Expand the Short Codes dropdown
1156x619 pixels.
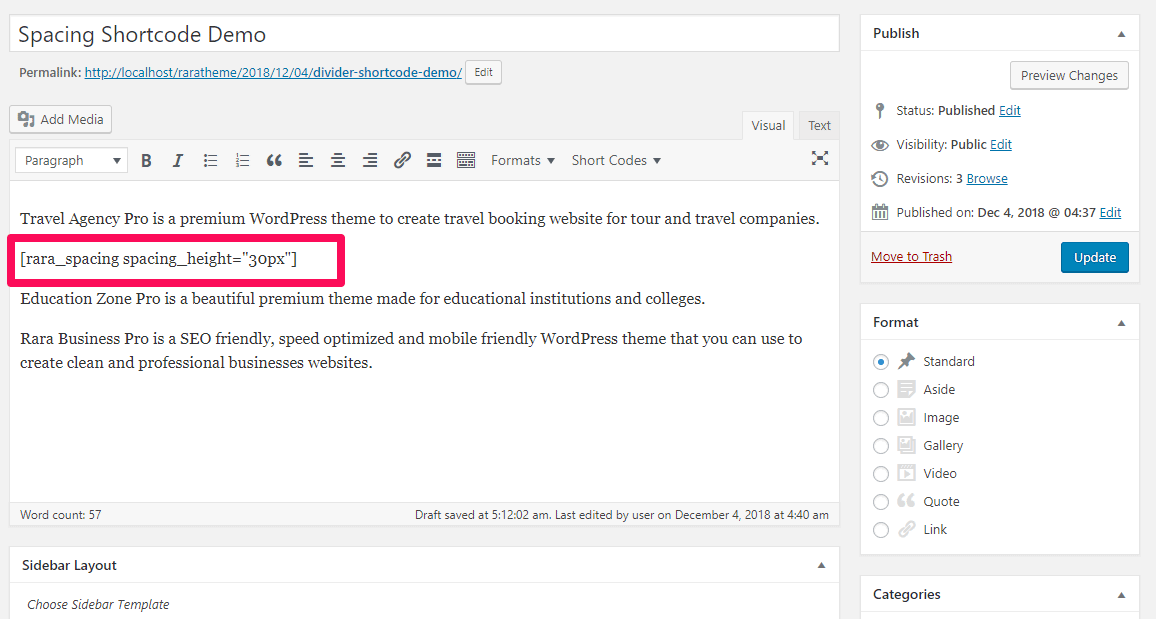pos(616,160)
